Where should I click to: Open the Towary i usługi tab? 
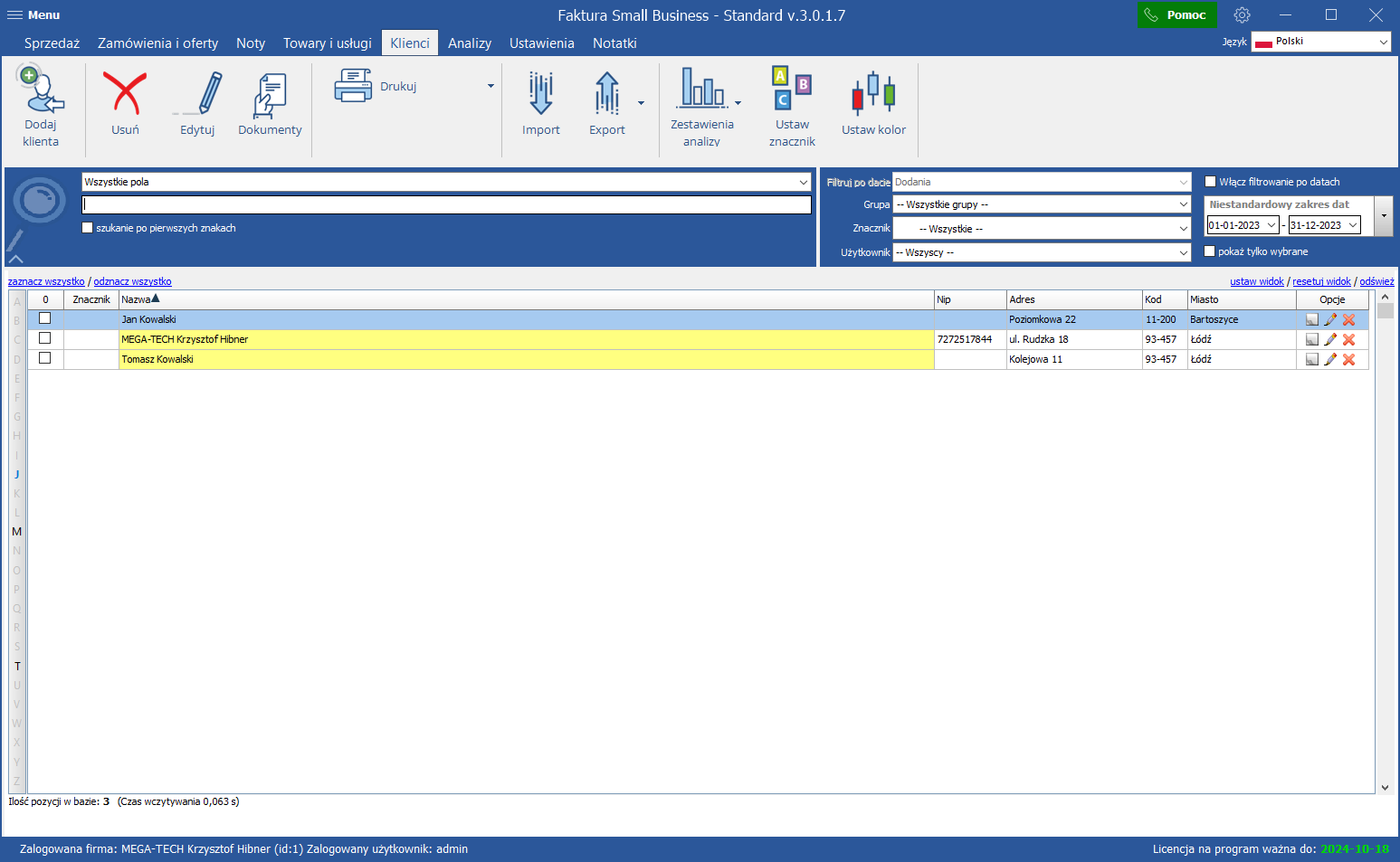pos(327,43)
